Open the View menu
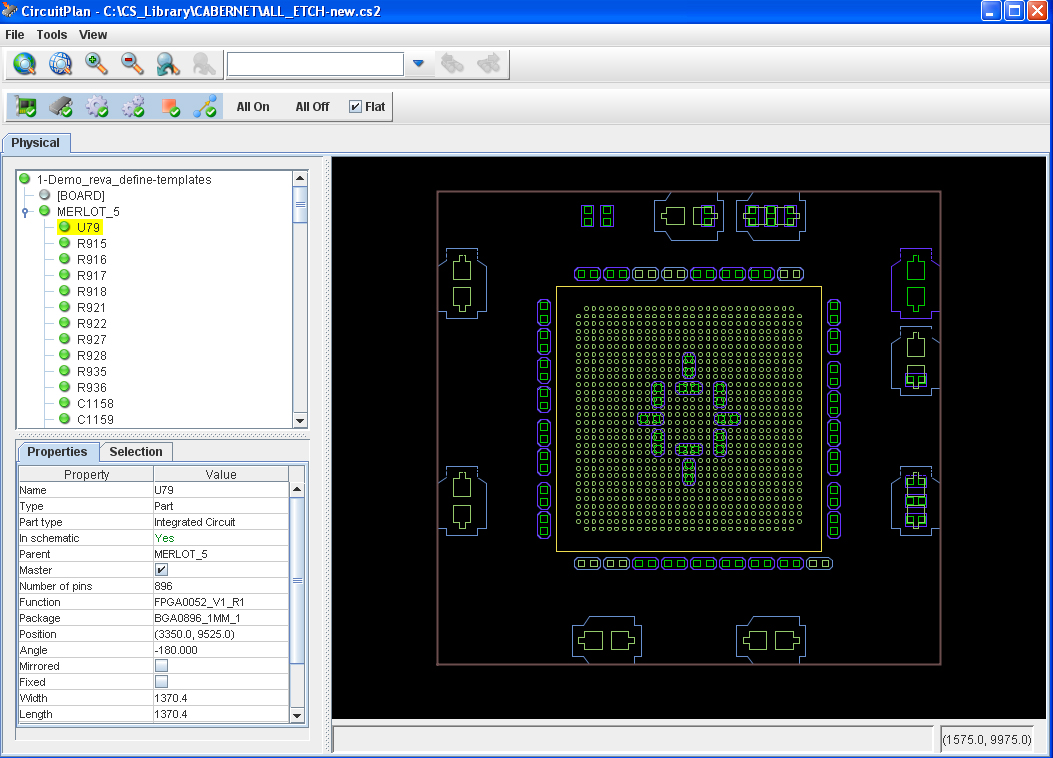The width and height of the screenshot is (1053, 758). click(93, 35)
